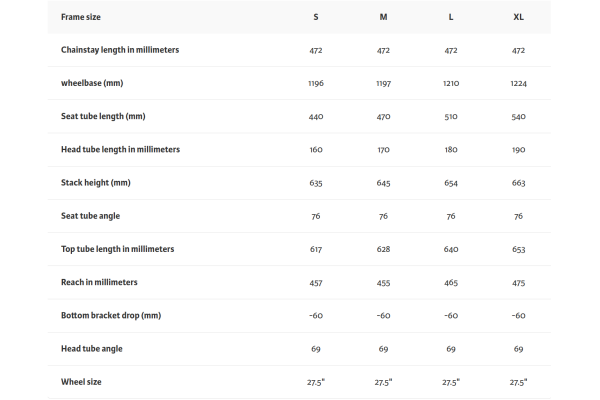Viewport: 600px width, 400px height.
Task: Select seat tube length value 440
Action: (316, 117)
